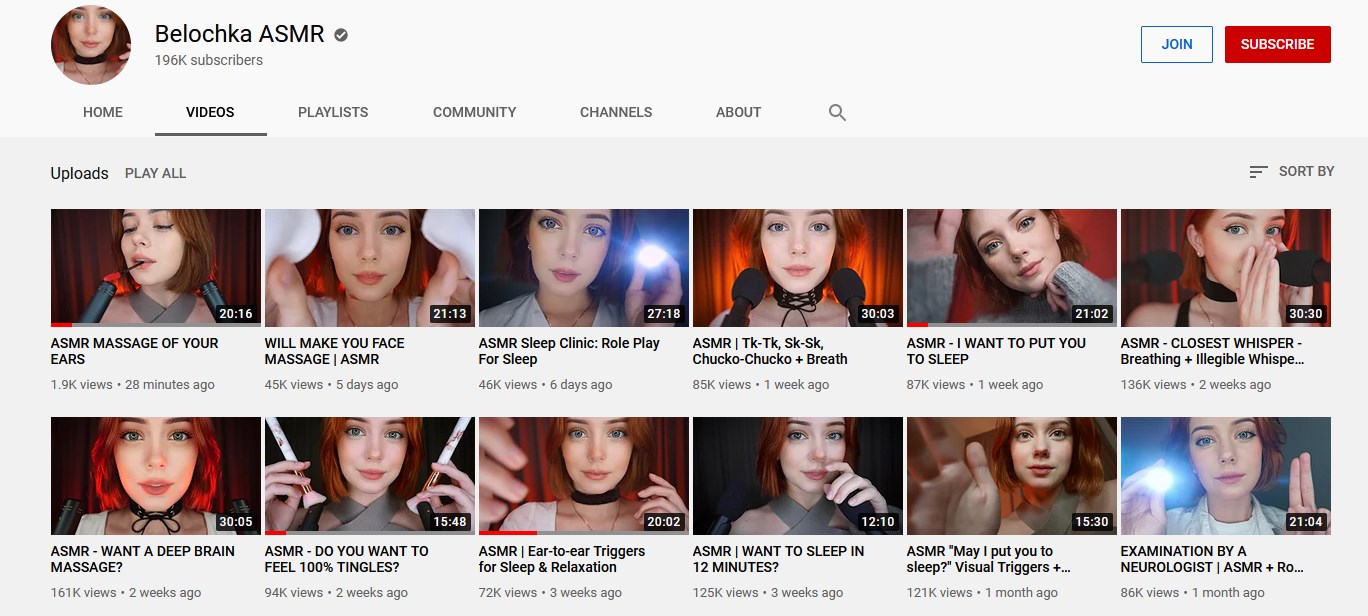1368x616 pixels.
Task: Open the ASMR MASSAGE OF YOUR EARS thumbnail
Action: [x=156, y=268]
